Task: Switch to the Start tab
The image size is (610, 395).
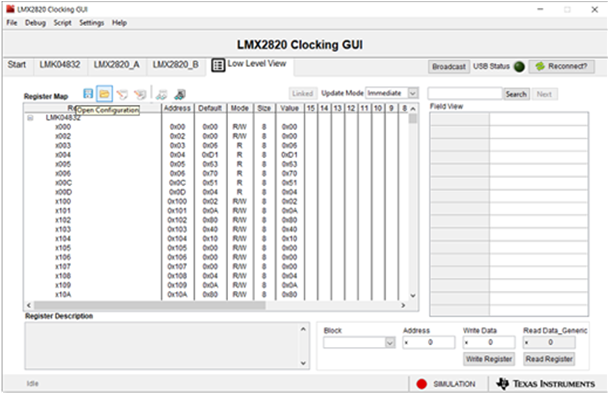Action: (17, 65)
